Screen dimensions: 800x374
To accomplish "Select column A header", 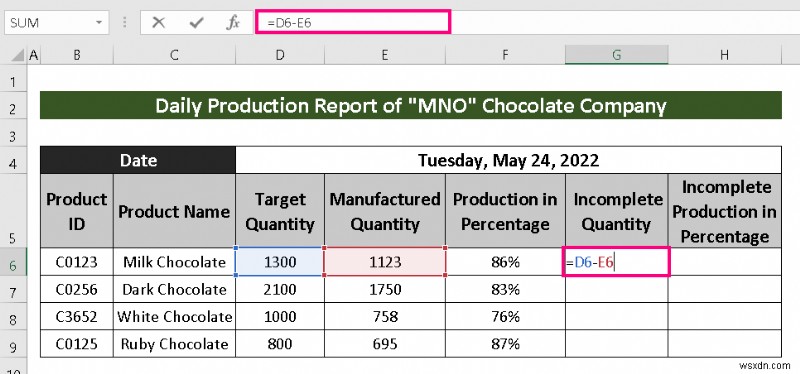I will (34, 55).
